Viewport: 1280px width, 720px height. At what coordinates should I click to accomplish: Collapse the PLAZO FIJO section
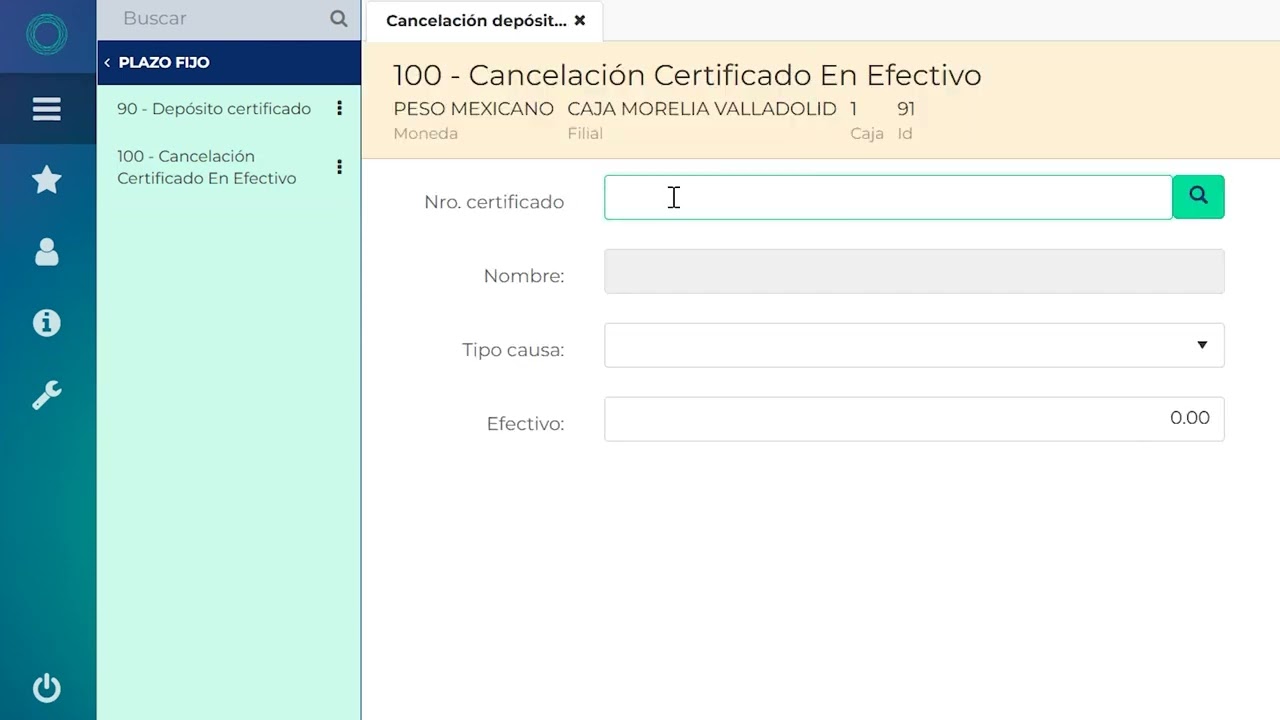[x=107, y=62]
